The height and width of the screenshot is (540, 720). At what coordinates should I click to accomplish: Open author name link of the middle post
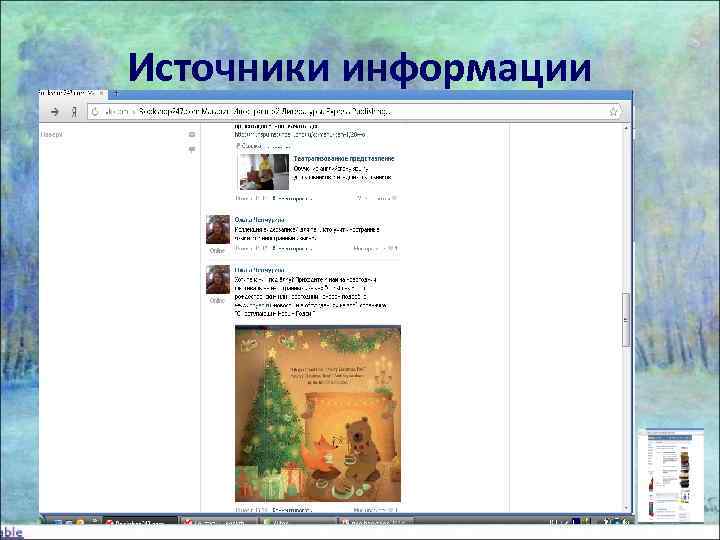pyautogui.click(x=259, y=220)
